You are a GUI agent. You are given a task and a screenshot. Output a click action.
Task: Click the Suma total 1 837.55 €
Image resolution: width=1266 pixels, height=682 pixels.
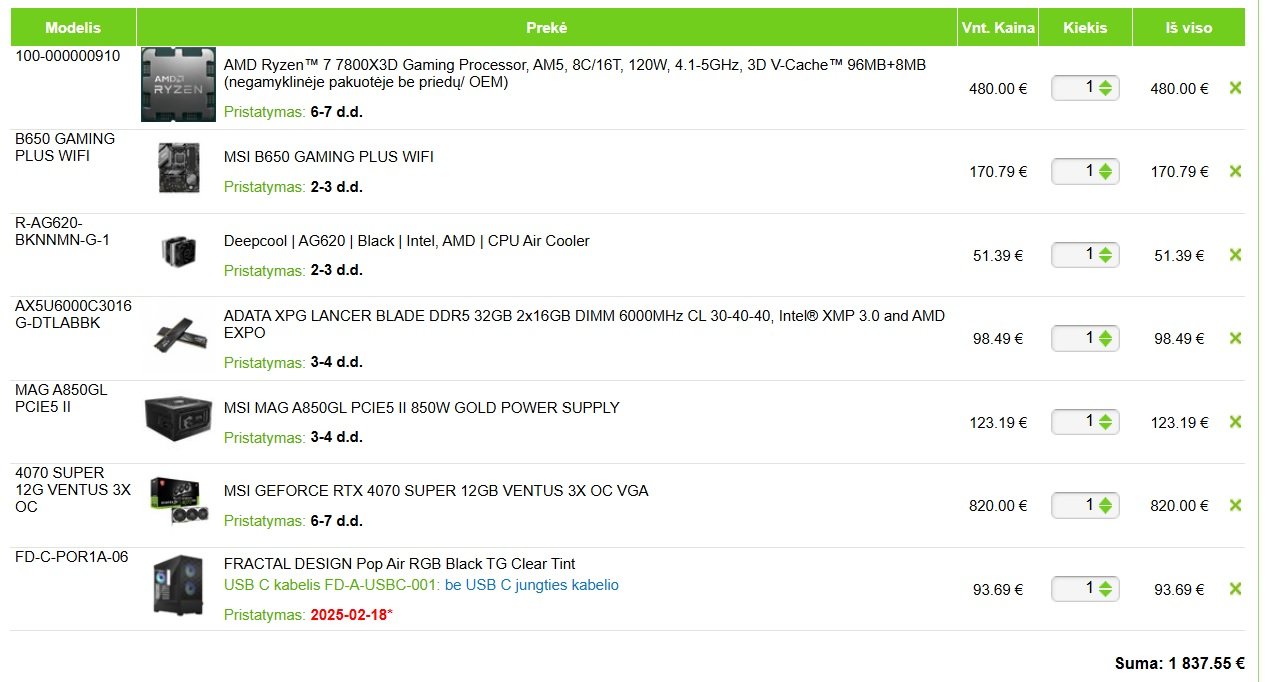point(1180,663)
